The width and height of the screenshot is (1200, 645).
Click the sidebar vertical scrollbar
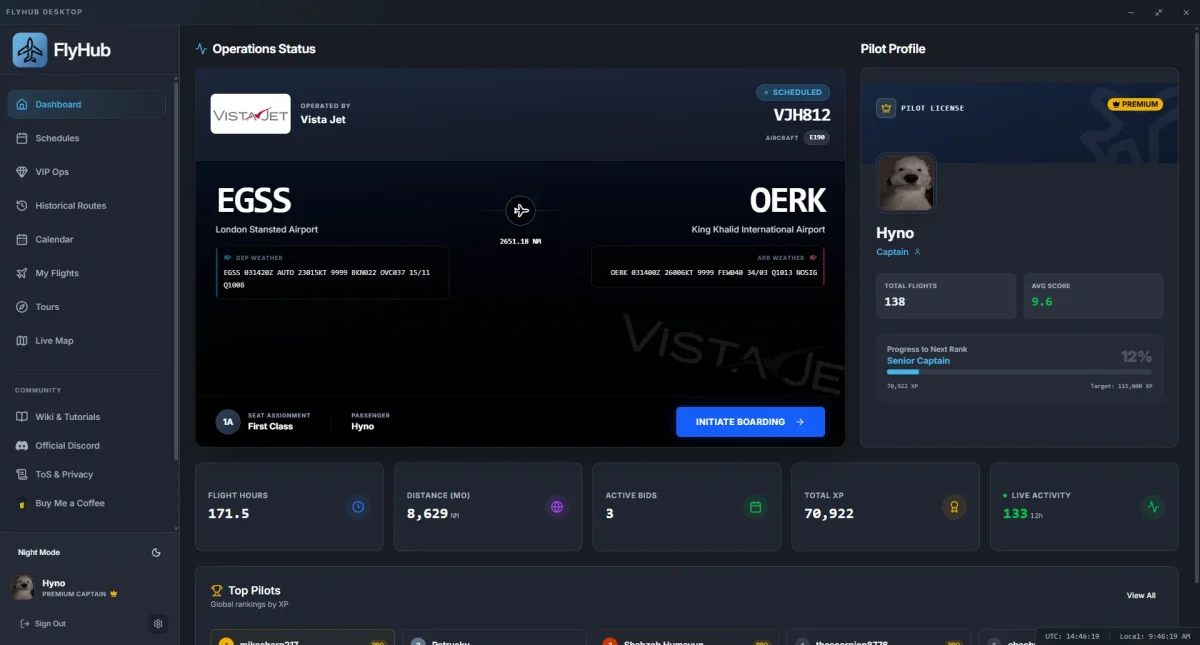[176, 270]
